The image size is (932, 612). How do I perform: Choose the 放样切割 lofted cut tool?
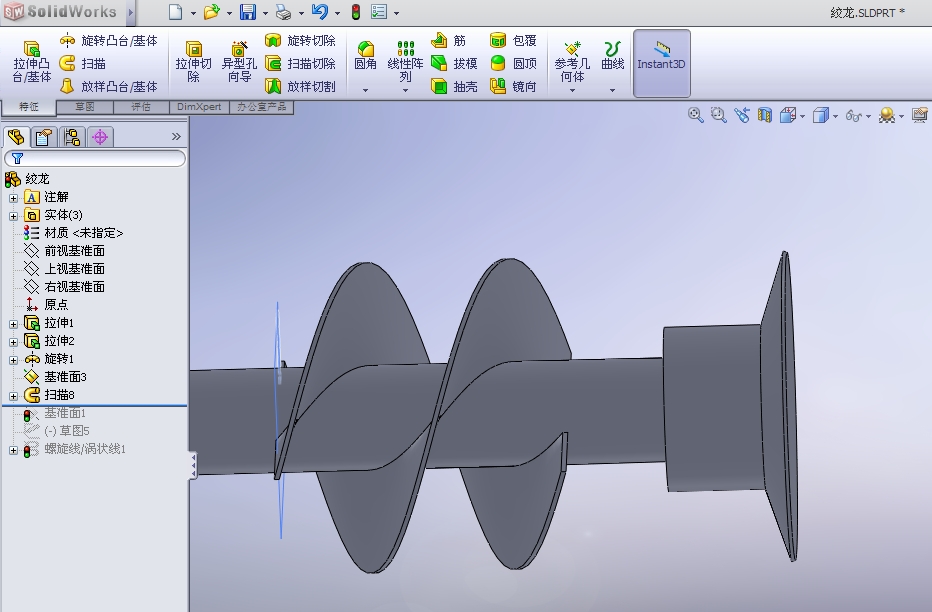[x=300, y=87]
